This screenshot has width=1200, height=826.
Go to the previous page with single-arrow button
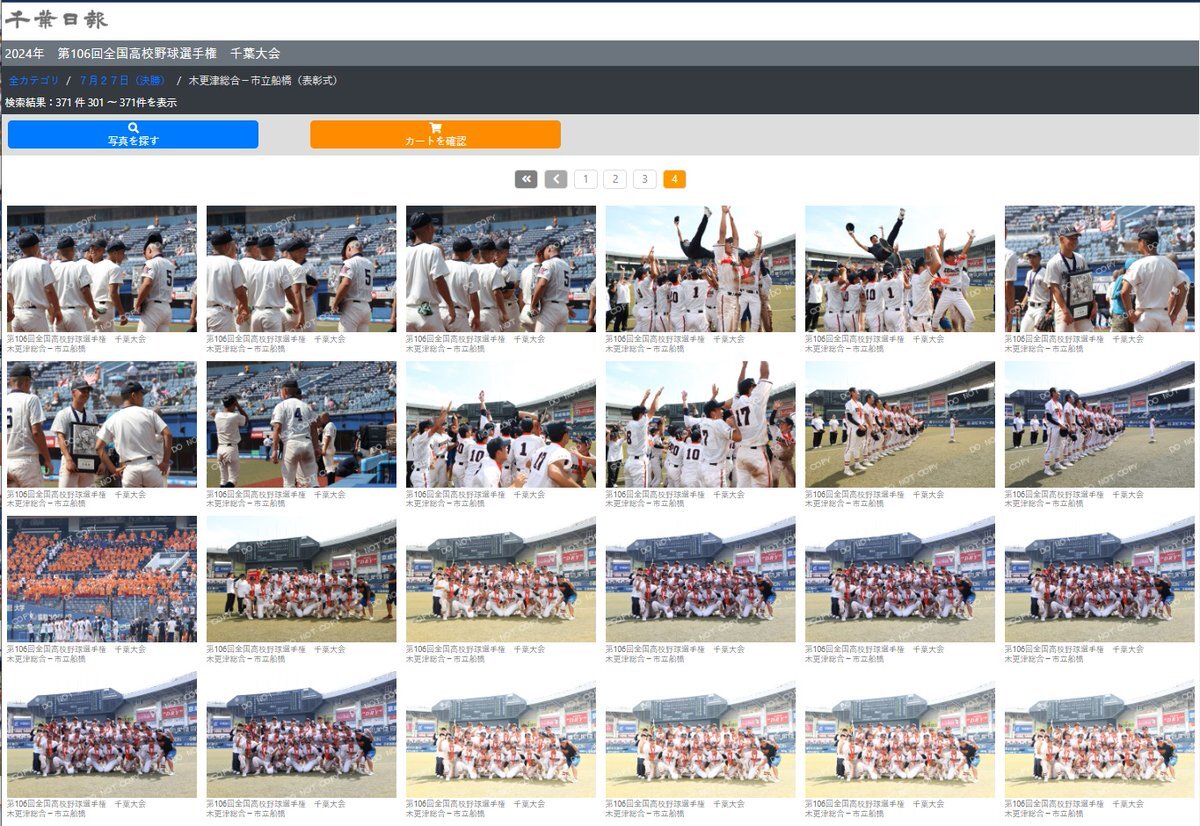556,179
